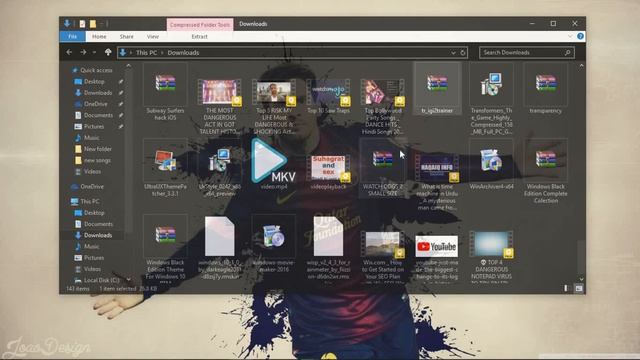Open Customize Quick Access Toolbar dropdown
This screenshot has height=360, width=640.
coord(102,24)
